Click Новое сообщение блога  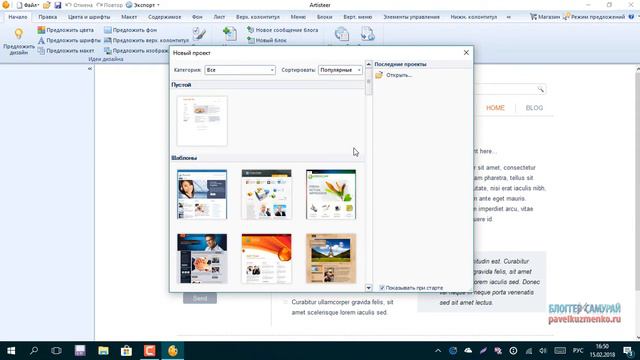point(282,30)
